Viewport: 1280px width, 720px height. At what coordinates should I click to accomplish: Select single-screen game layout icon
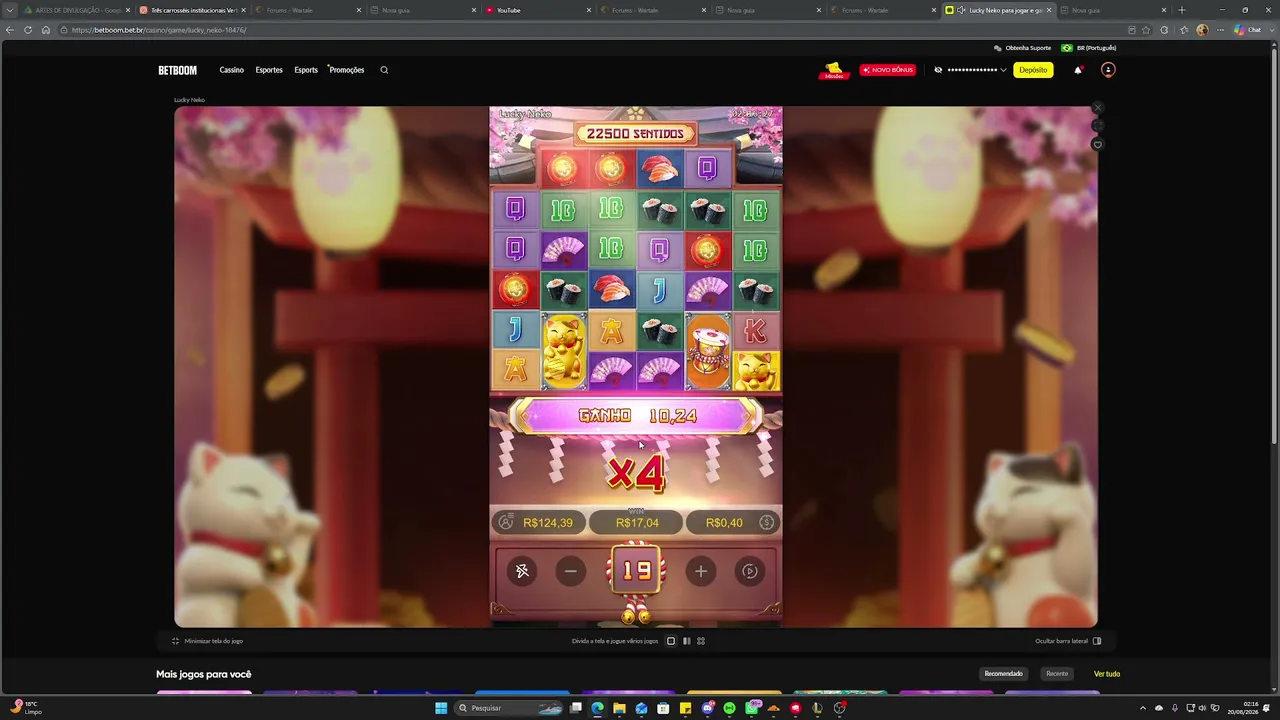671,641
